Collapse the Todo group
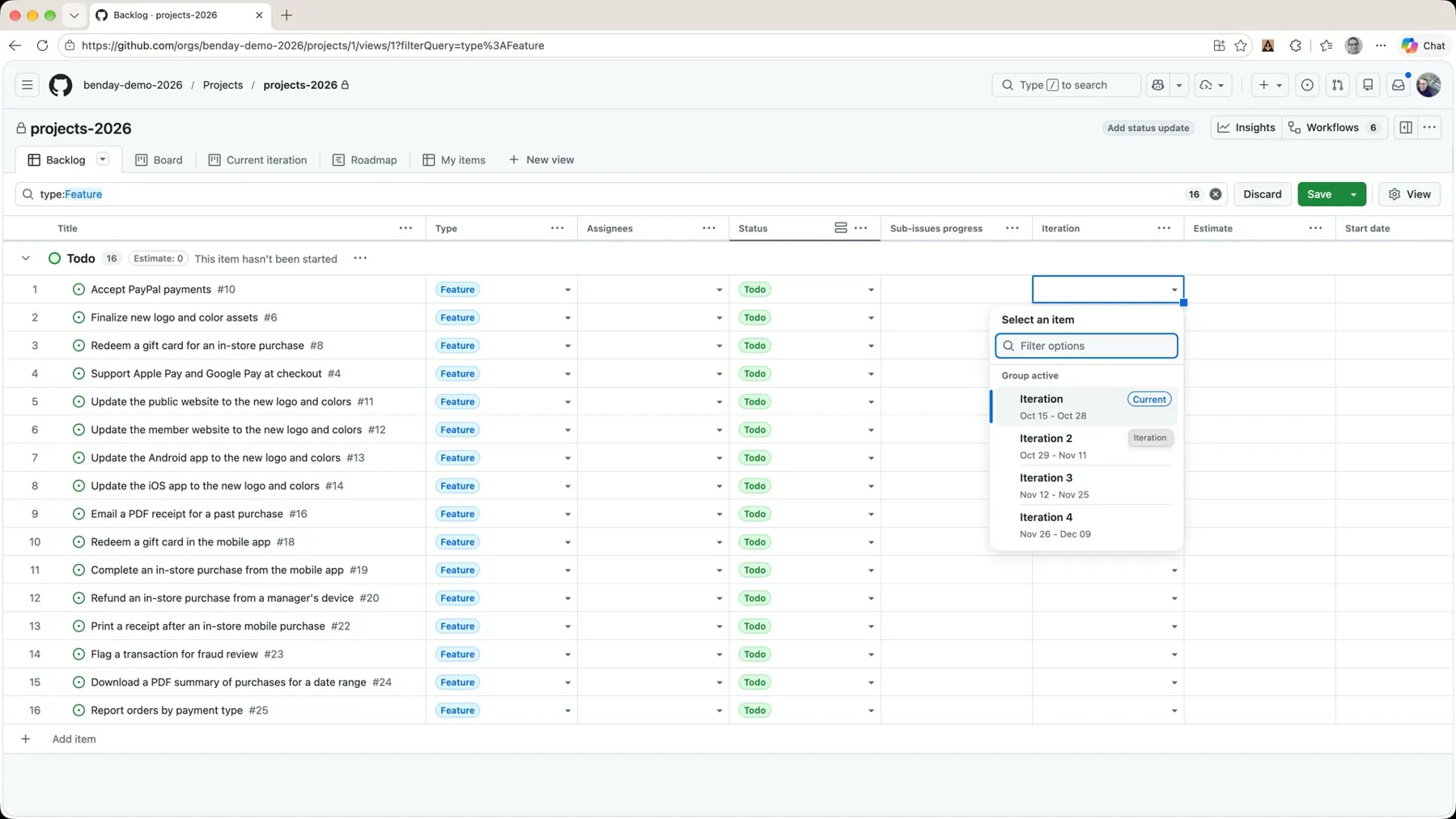1456x819 pixels. point(26,258)
